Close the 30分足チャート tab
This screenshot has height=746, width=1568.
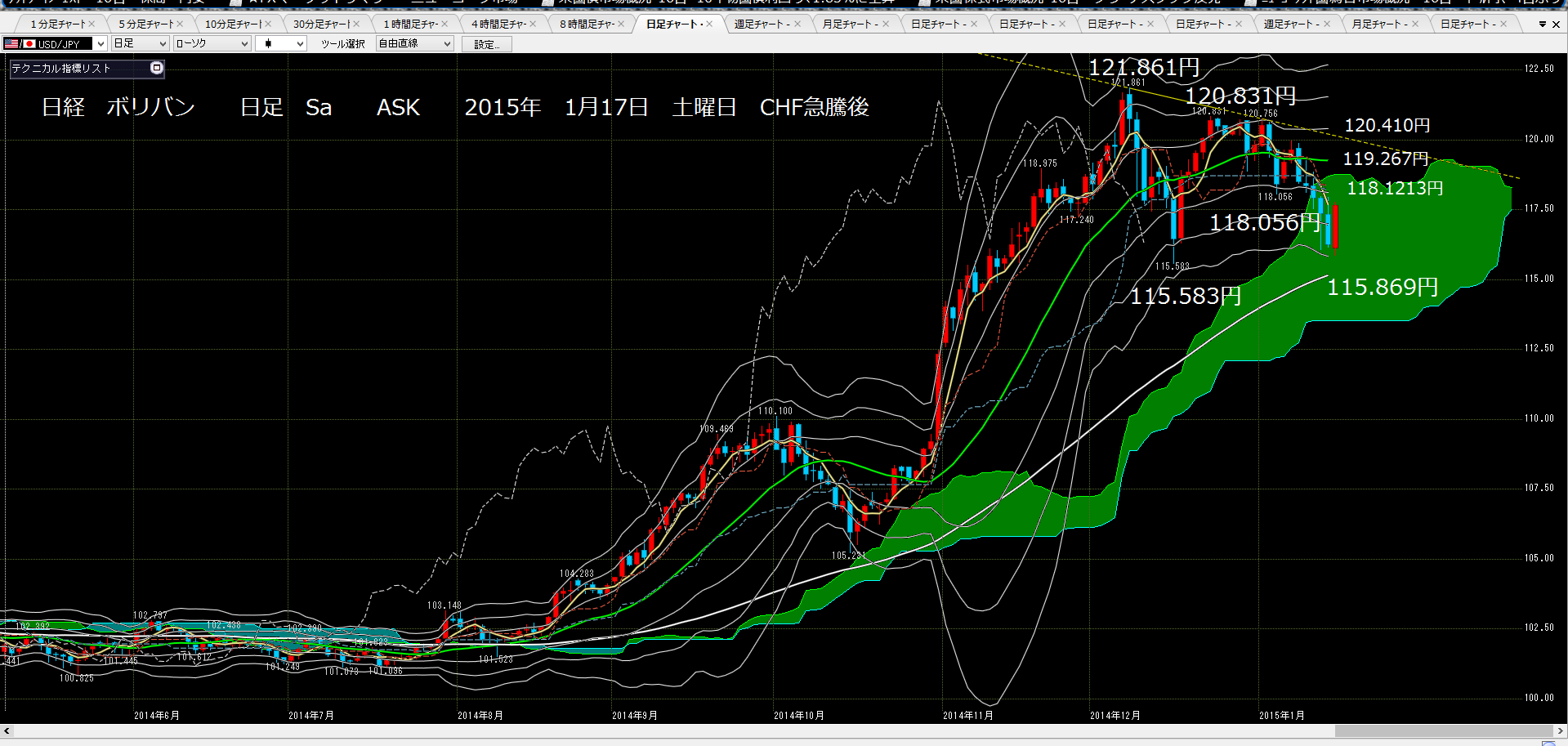356,25
